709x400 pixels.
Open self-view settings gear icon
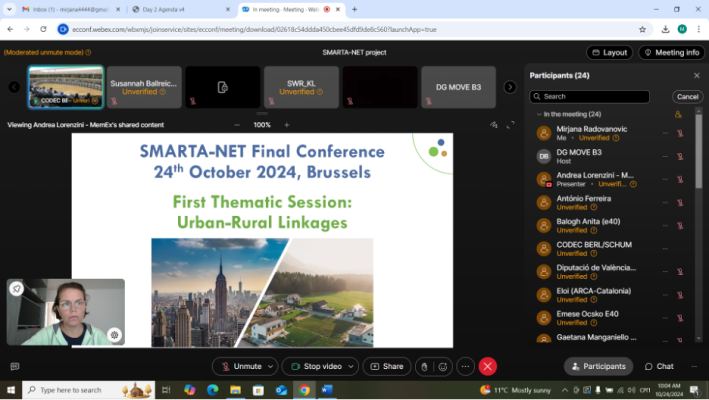[x=114, y=335]
